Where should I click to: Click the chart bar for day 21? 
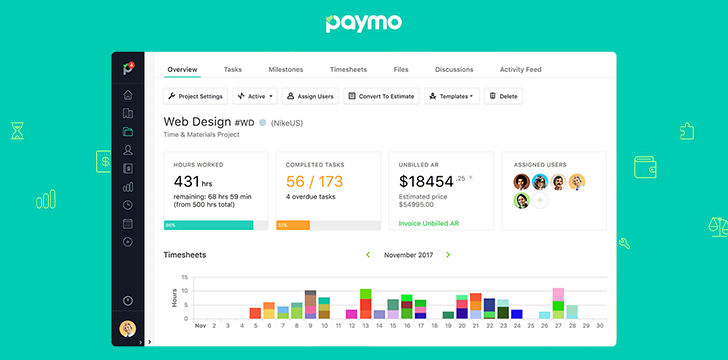point(476,306)
